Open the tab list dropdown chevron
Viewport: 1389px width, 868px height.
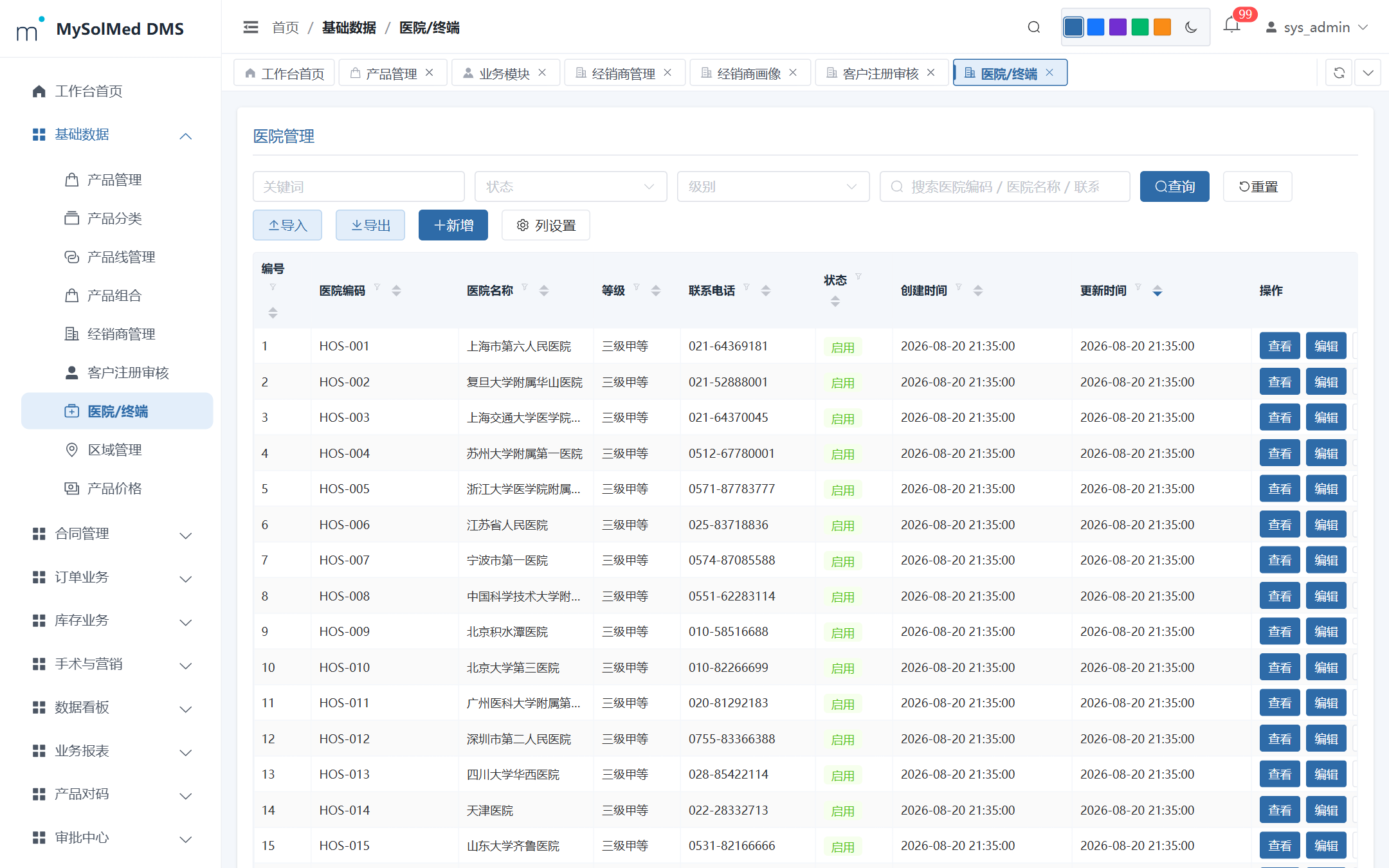point(1368,73)
